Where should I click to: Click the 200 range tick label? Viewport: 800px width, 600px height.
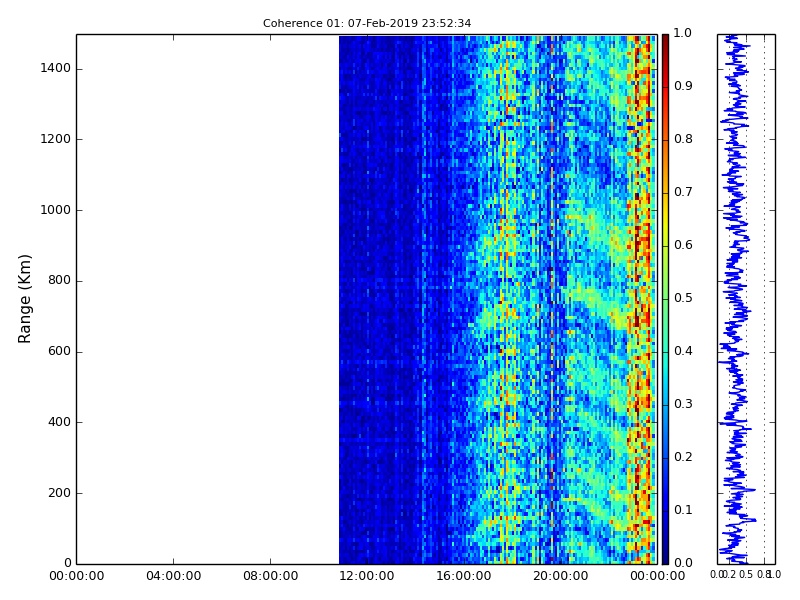pyautogui.click(x=59, y=493)
